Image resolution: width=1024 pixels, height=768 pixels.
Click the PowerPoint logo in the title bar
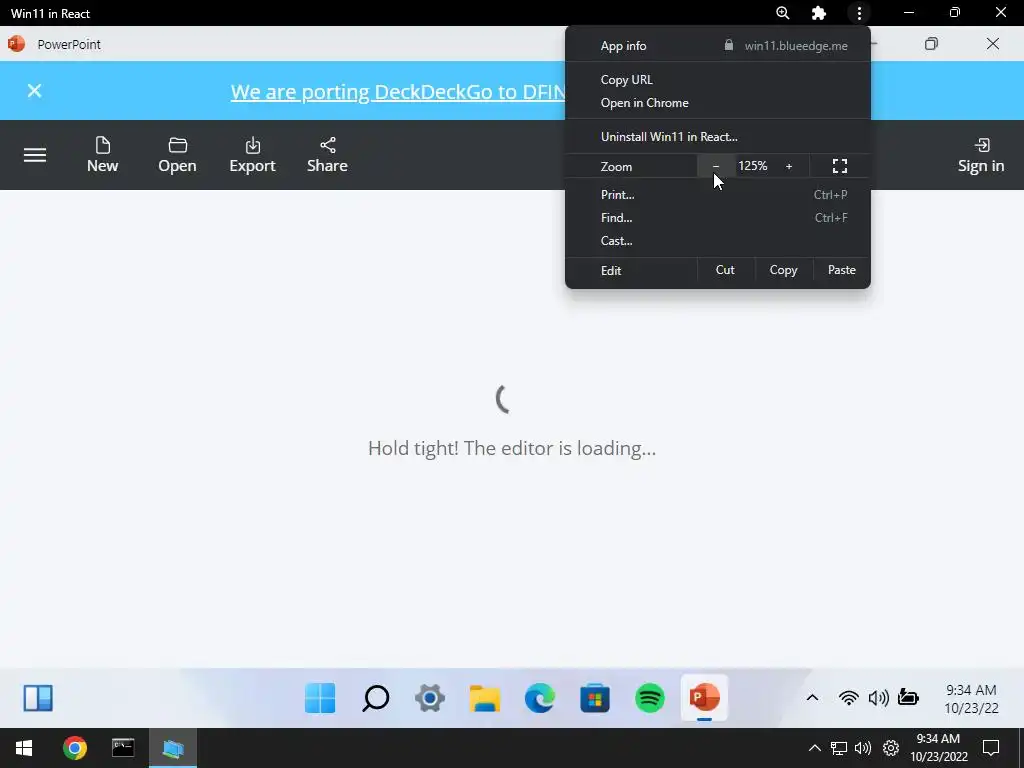16,44
